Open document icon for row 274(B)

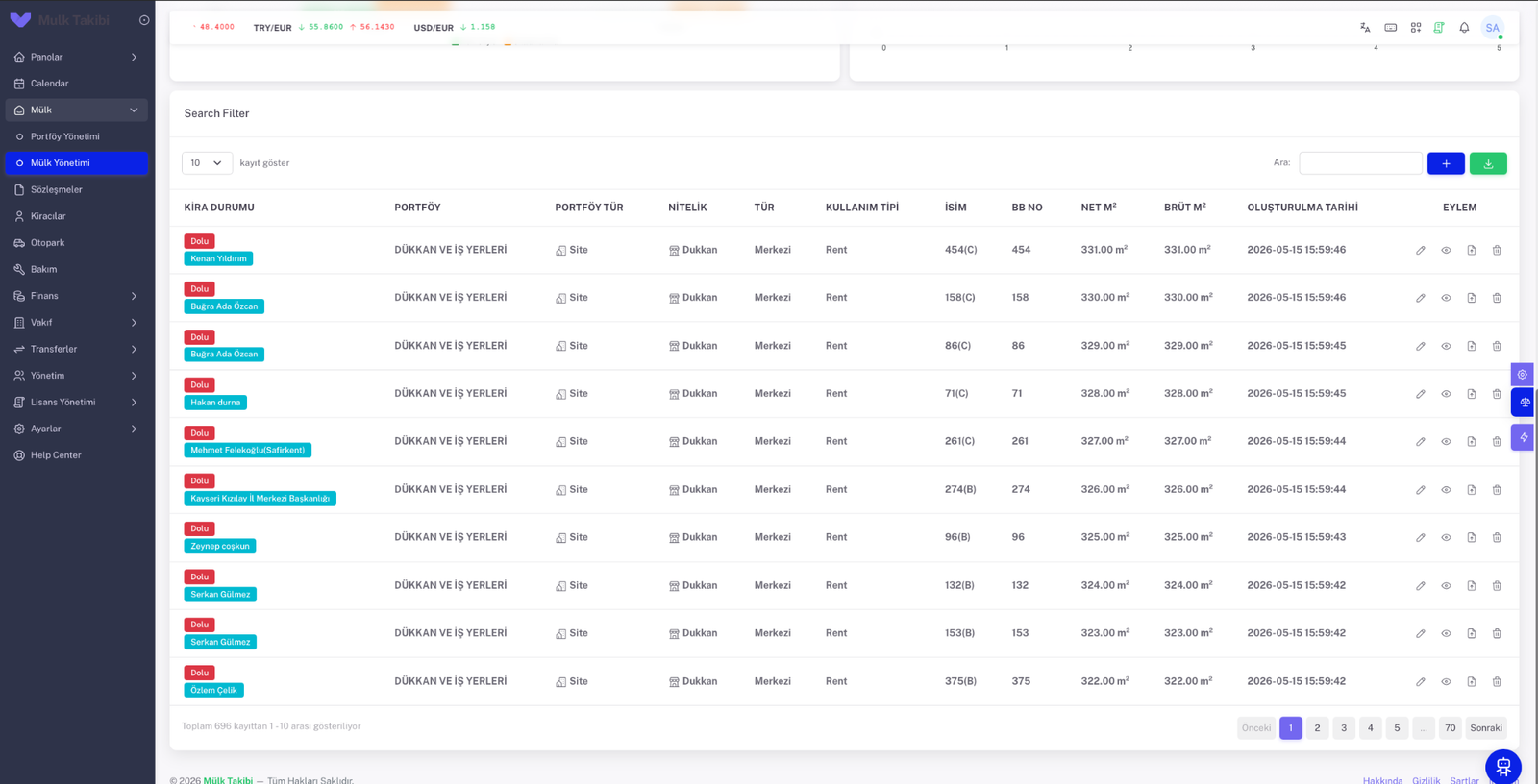click(1472, 490)
